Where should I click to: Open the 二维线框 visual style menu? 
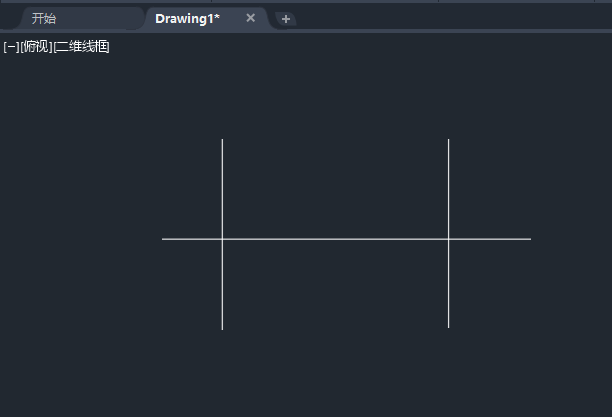[x=82, y=46]
